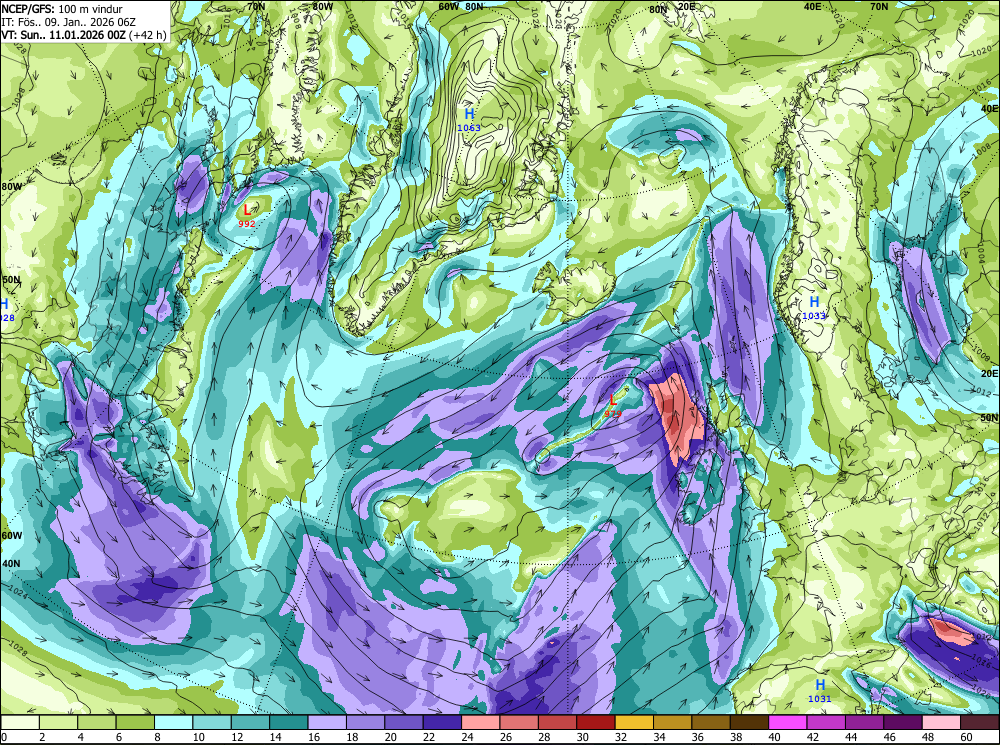
Task: Select the magenta swatch between 40 and 42
Action: [x=788, y=722]
